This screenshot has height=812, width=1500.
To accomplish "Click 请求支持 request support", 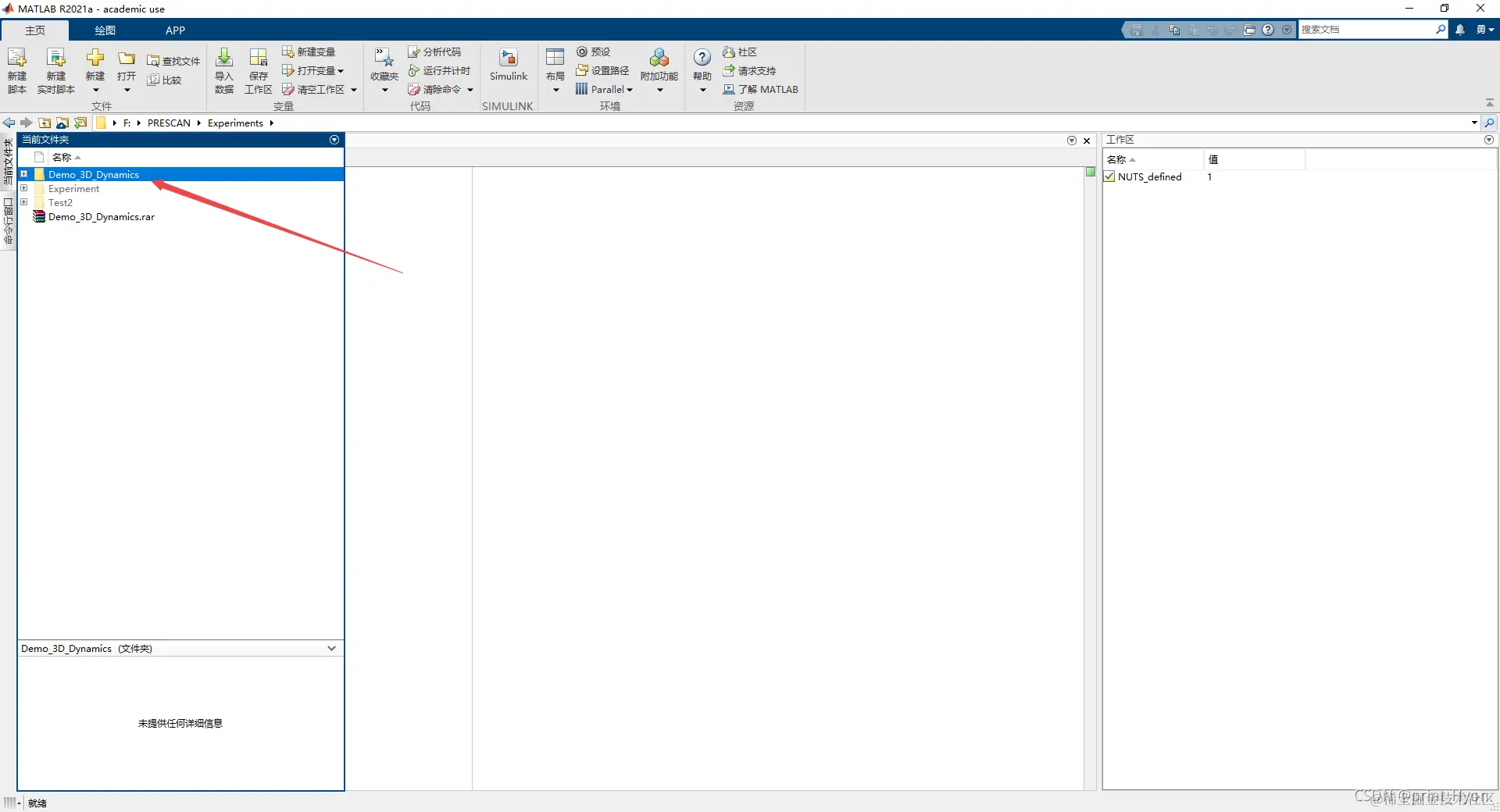I will click(749, 70).
